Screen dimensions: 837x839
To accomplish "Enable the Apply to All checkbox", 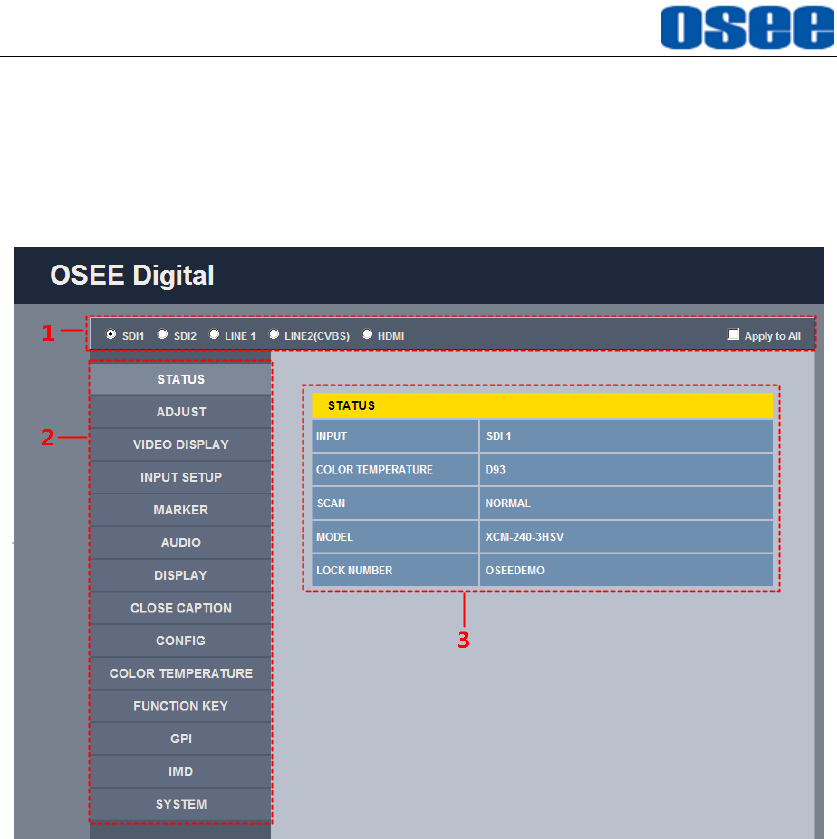I will (x=733, y=334).
